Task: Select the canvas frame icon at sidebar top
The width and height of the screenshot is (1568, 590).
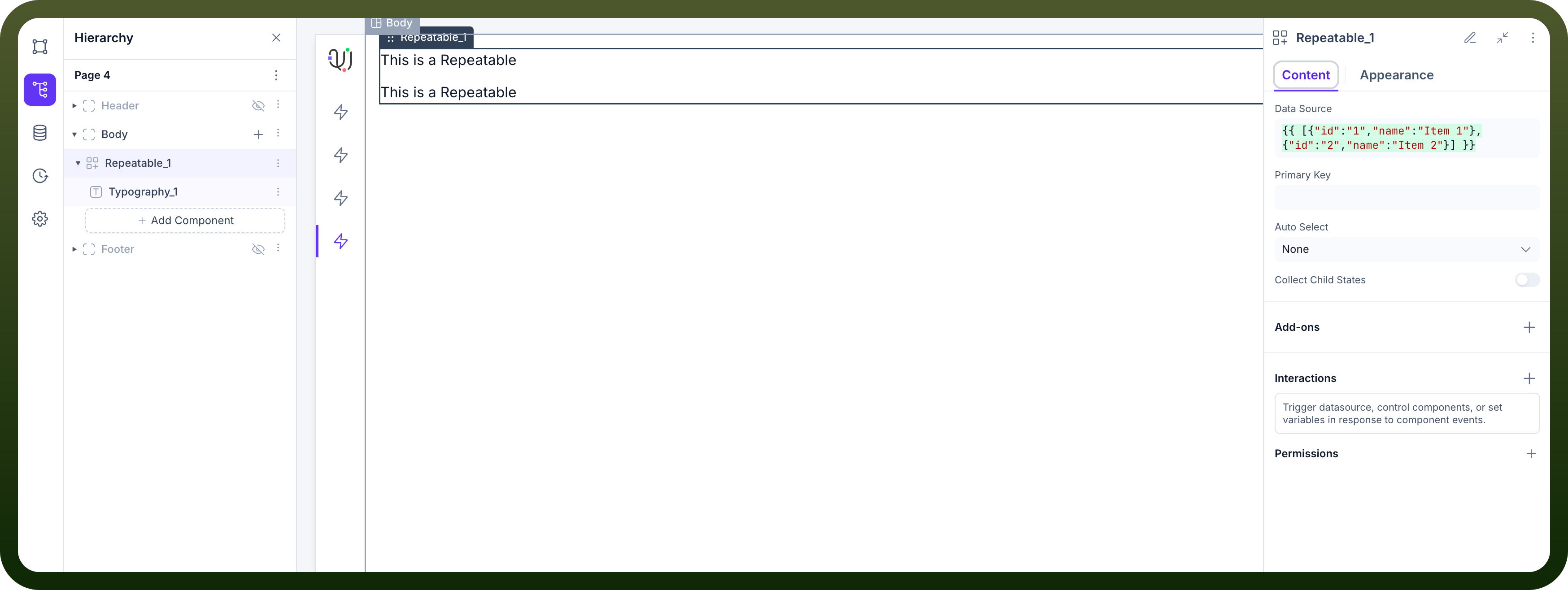Action: [39, 46]
